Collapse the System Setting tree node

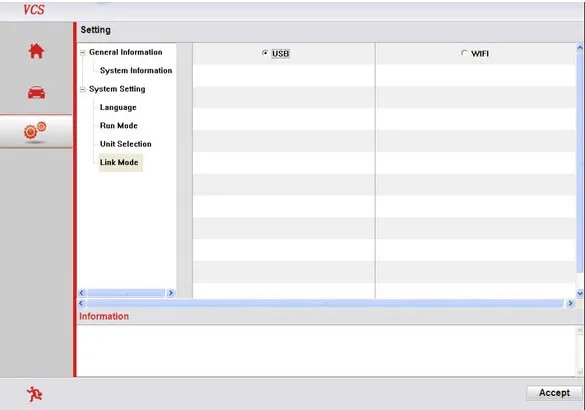pos(83,89)
